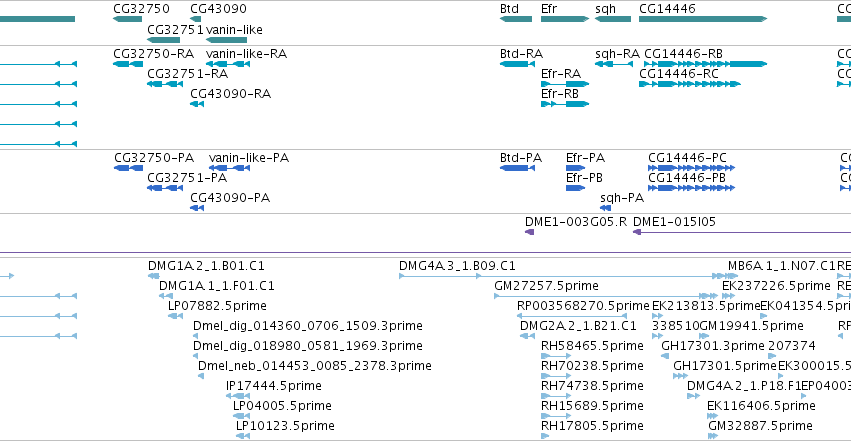Click EST RH58465.5prime

[x=556, y=356]
